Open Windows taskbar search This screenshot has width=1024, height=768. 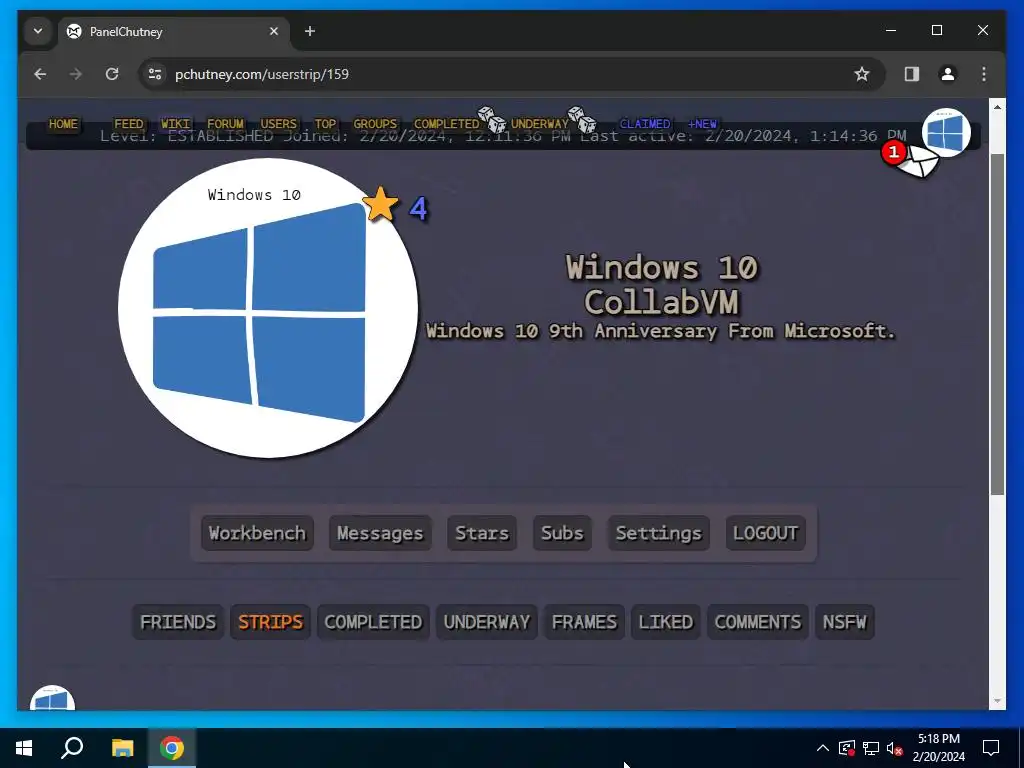[72, 748]
